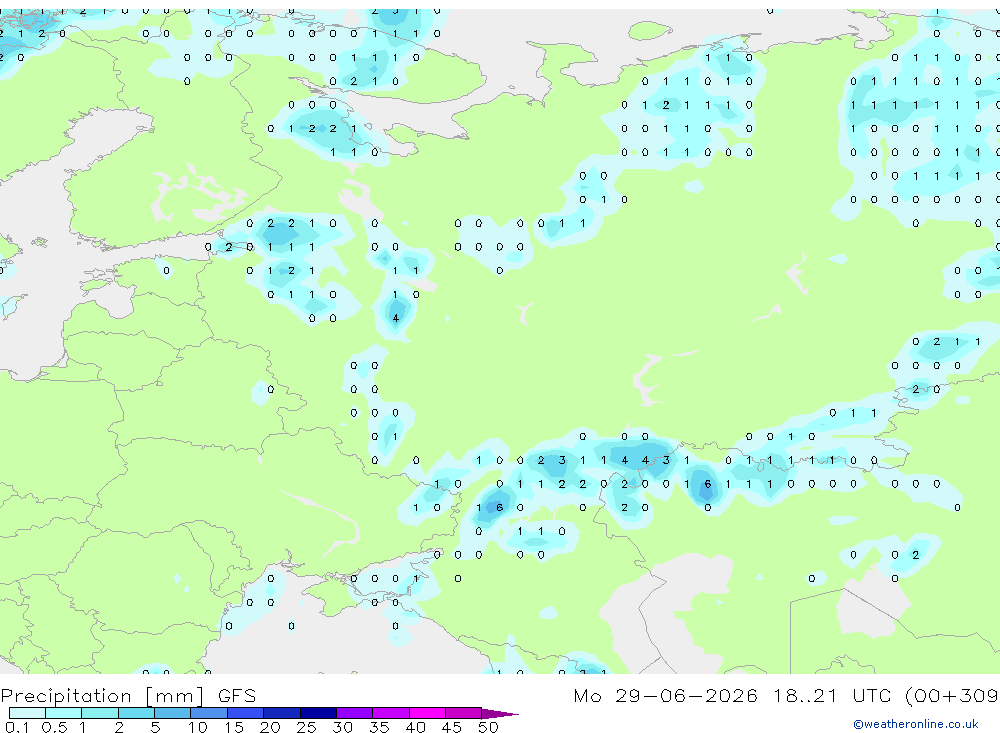Pick the legend swatch between 20 and 25
This screenshot has width=1000, height=733.
pyautogui.click(x=282, y=713)
